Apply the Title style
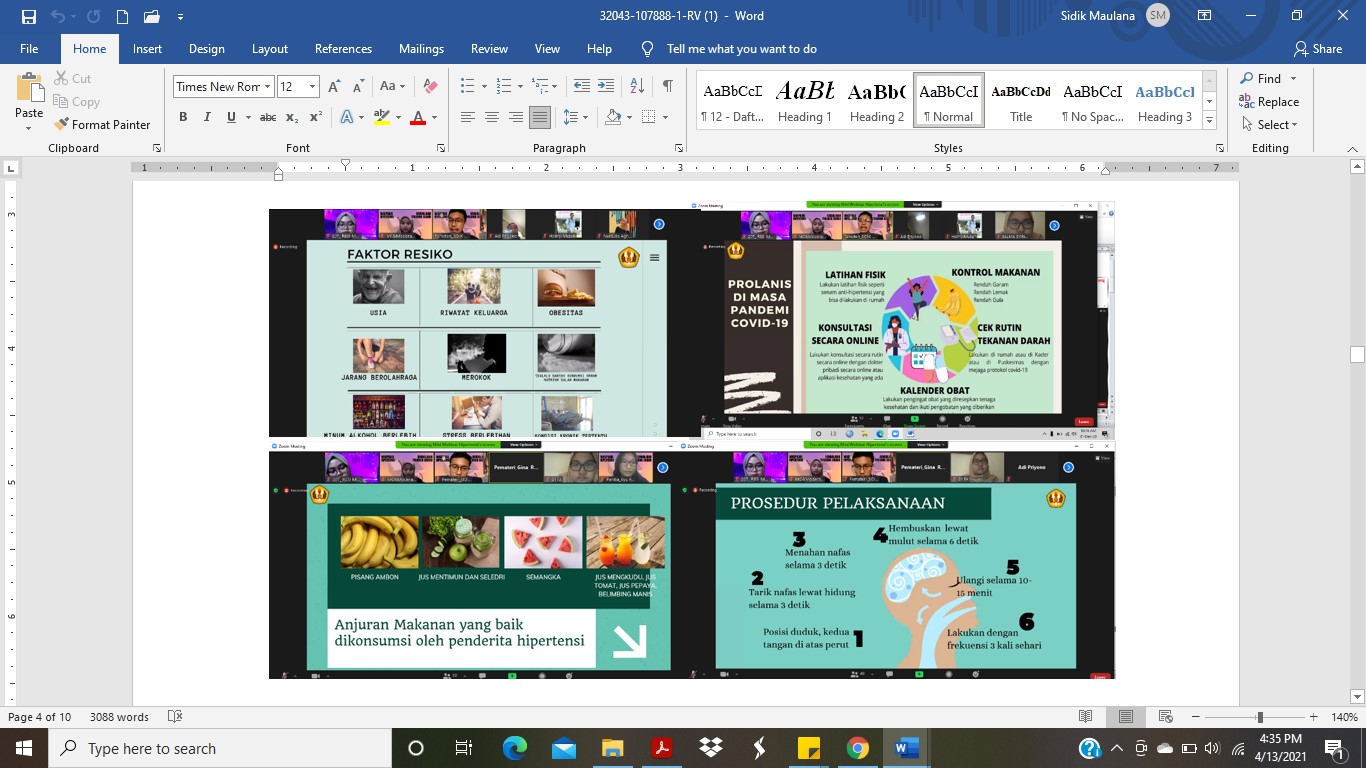1366x768 pixels. tap(1021, 101)
